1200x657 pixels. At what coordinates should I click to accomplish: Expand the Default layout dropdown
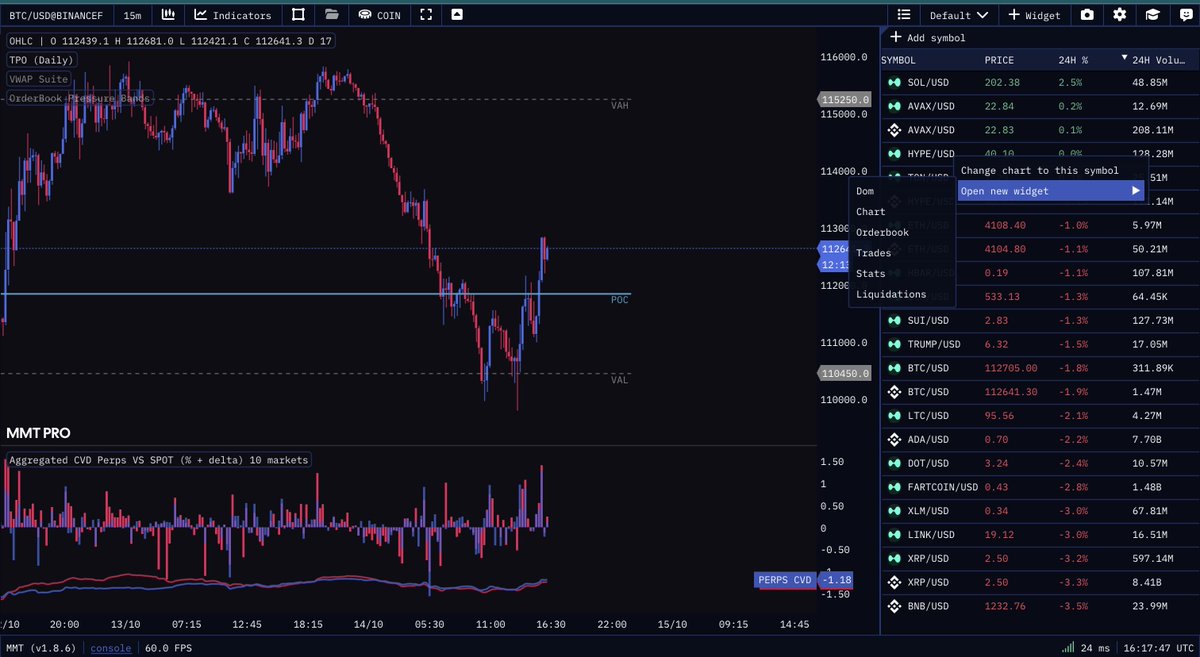tap(958, 15)
